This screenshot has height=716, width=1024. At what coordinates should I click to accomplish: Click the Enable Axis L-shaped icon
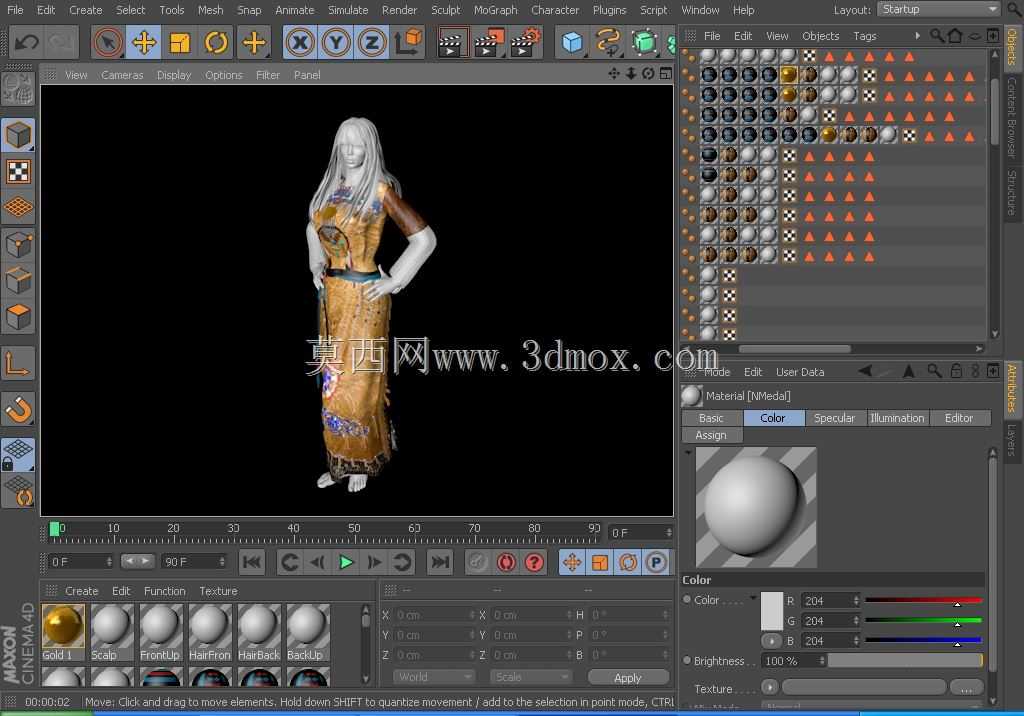click(18, 365)
